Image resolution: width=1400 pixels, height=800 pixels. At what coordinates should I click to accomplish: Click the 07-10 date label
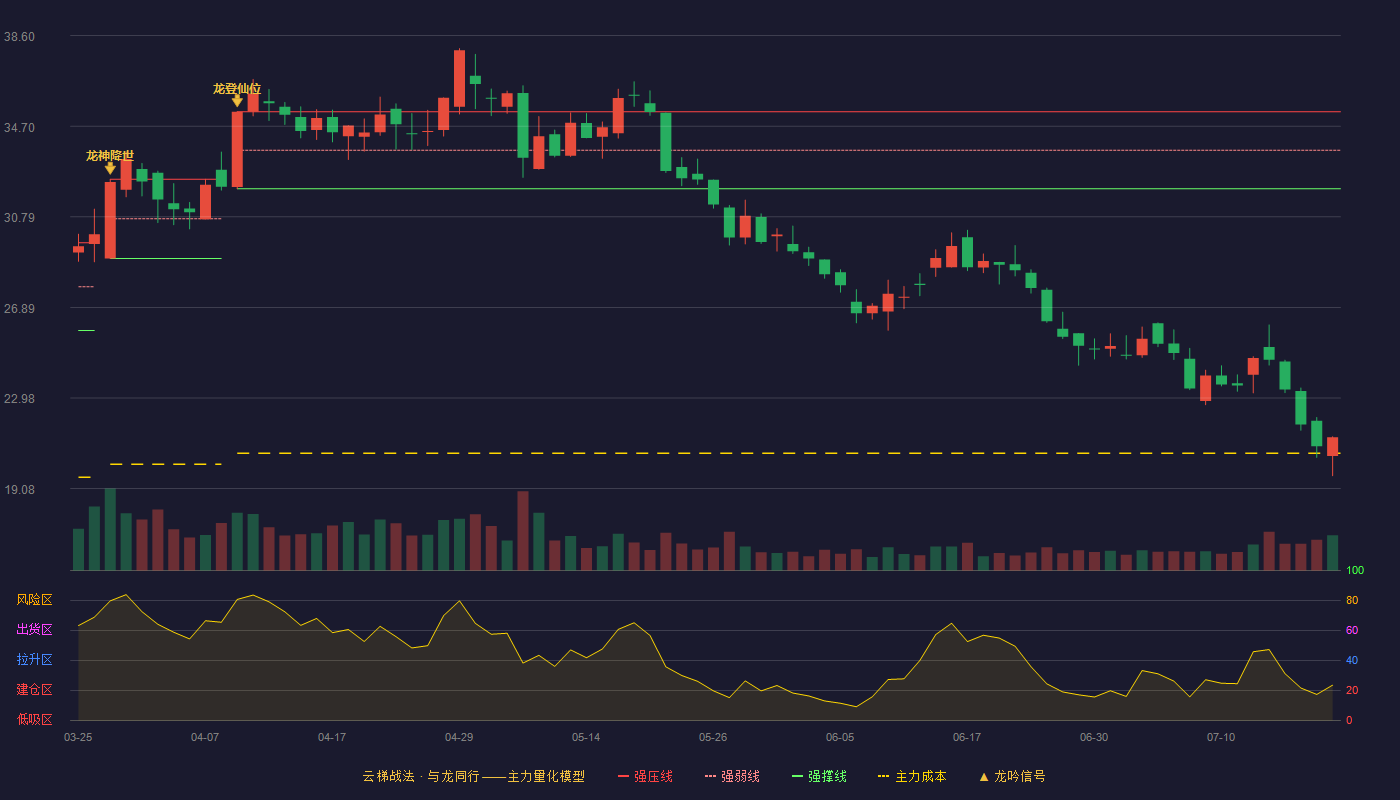tap(1221, 737)
